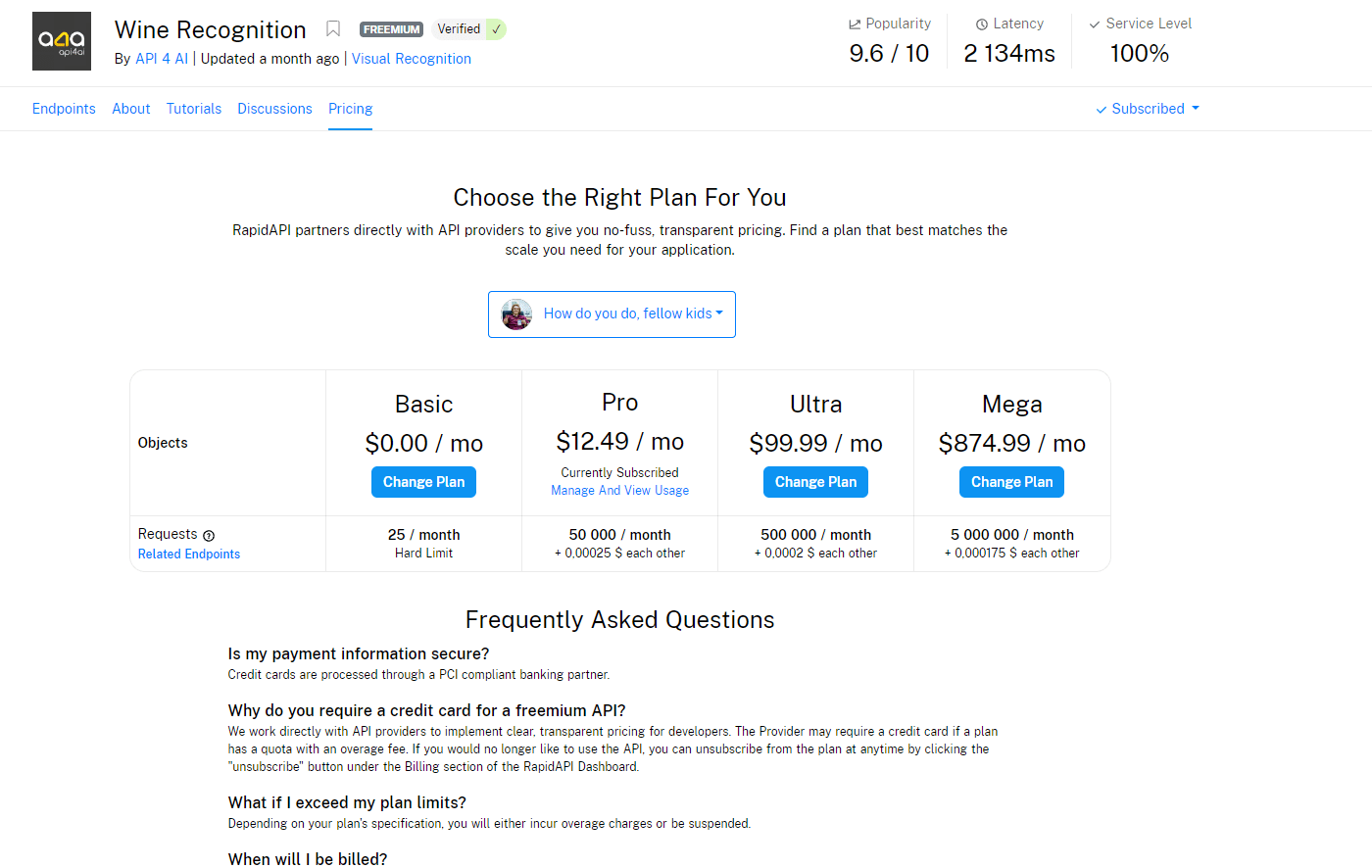Open the Related Endpoints link
1372x868 pixels.
[189, 555]
